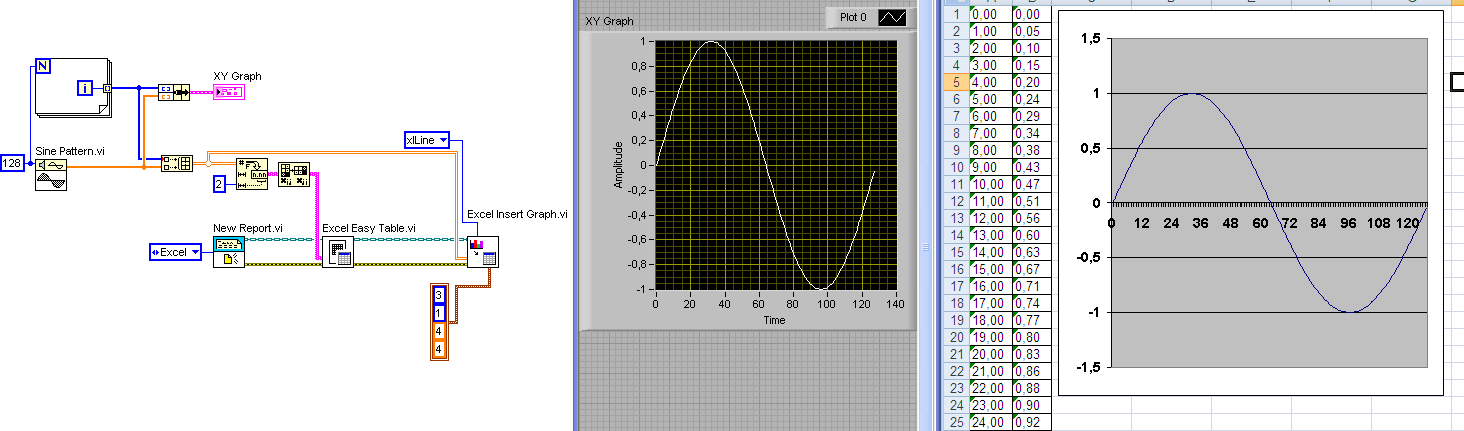This screenshot has height=431, width=1464.
Task: Click the Excel Easy Table.vi label
Action: coord(369,228)
